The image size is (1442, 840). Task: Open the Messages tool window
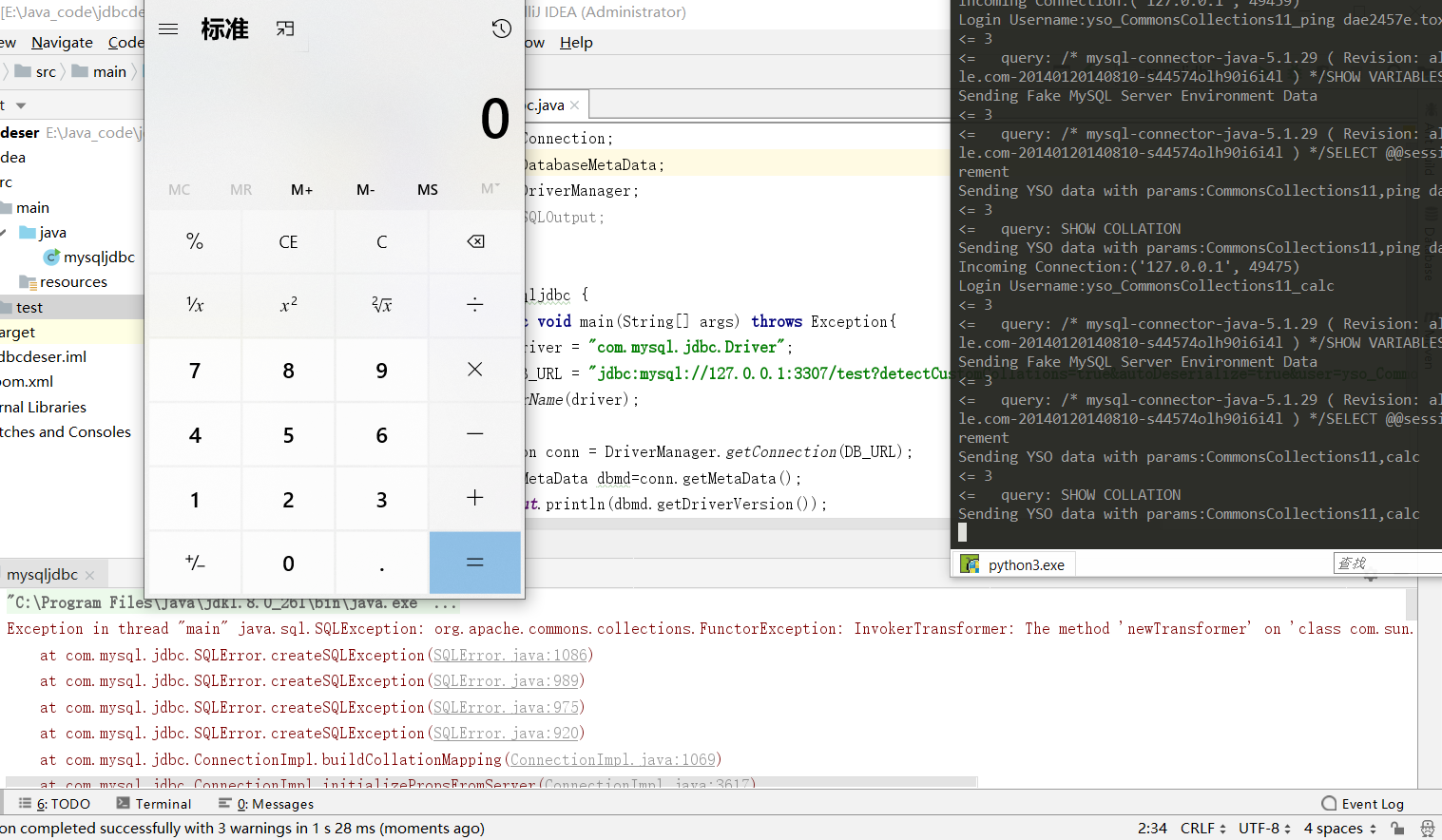click(266, 804)
